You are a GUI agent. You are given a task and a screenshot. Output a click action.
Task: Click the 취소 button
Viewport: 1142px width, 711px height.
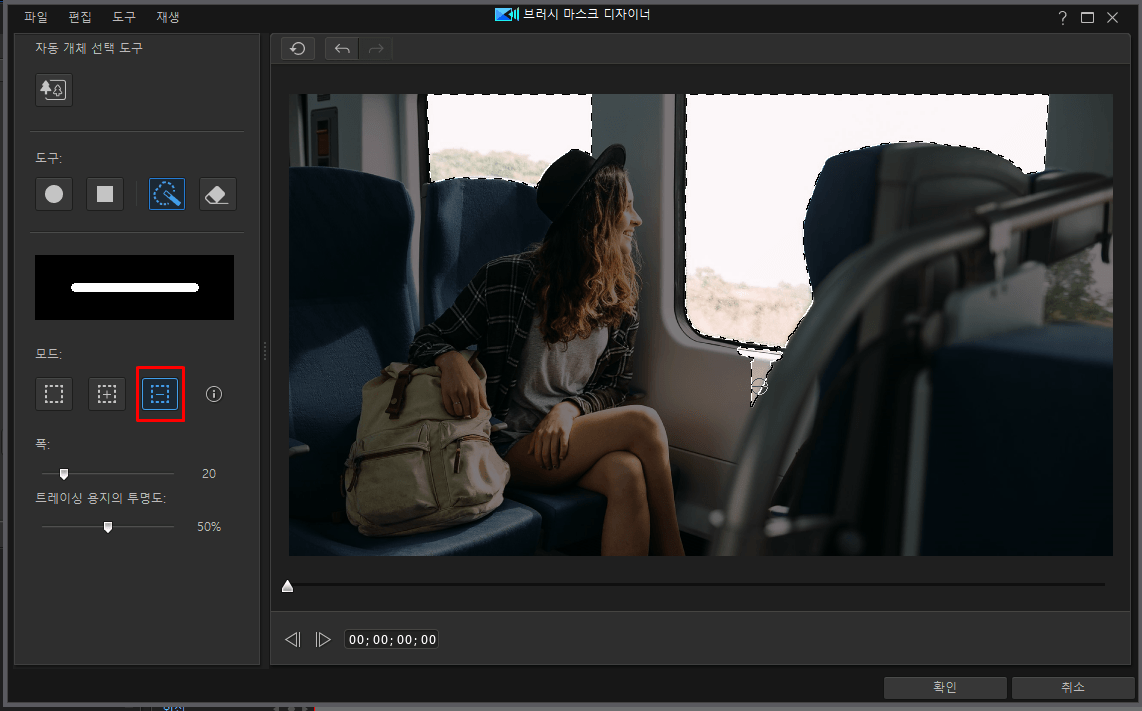pyautogui.click(x=1073, y=687)
